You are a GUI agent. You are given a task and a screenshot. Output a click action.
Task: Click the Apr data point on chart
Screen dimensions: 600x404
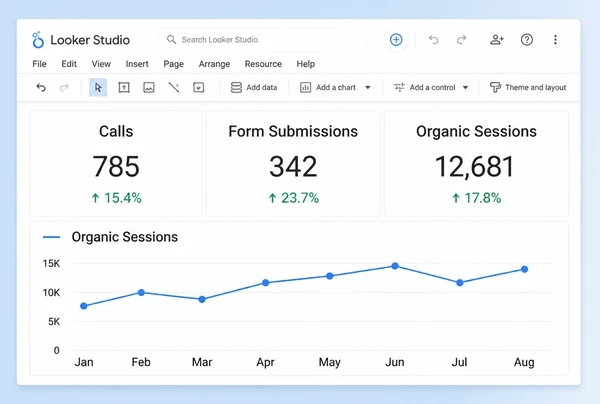[x=266, y=283]
